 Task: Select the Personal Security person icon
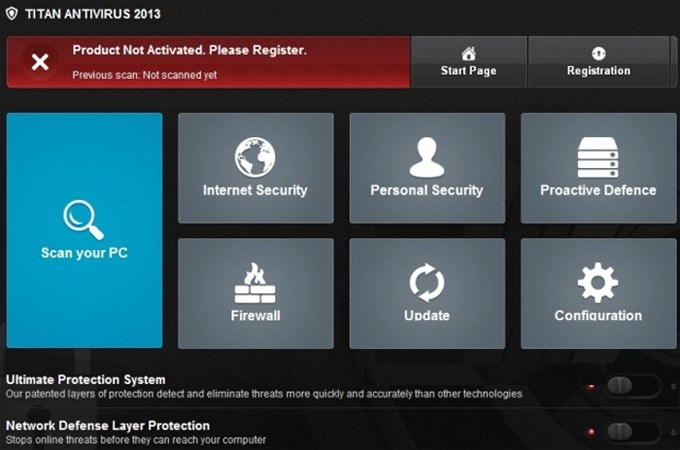(426, 157)
